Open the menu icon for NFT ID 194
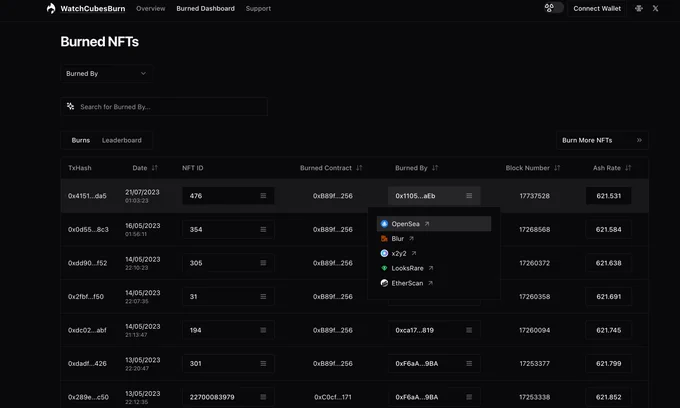The image size is (680, 408). (263, 330)
